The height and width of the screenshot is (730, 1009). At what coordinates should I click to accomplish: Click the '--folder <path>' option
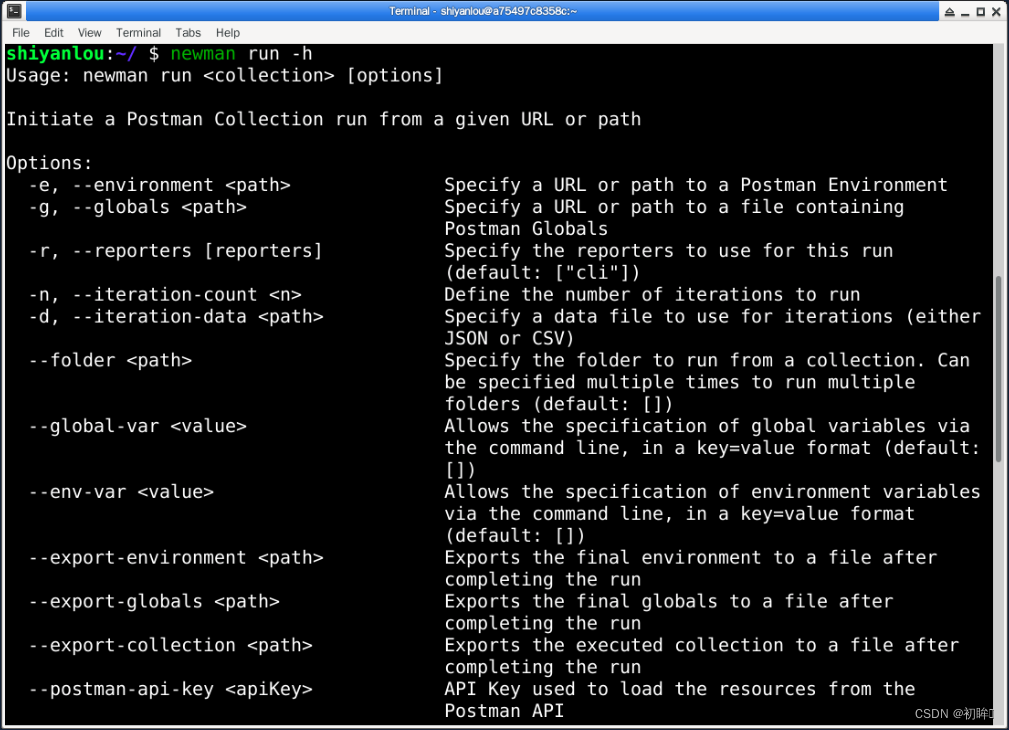(110, 360)
